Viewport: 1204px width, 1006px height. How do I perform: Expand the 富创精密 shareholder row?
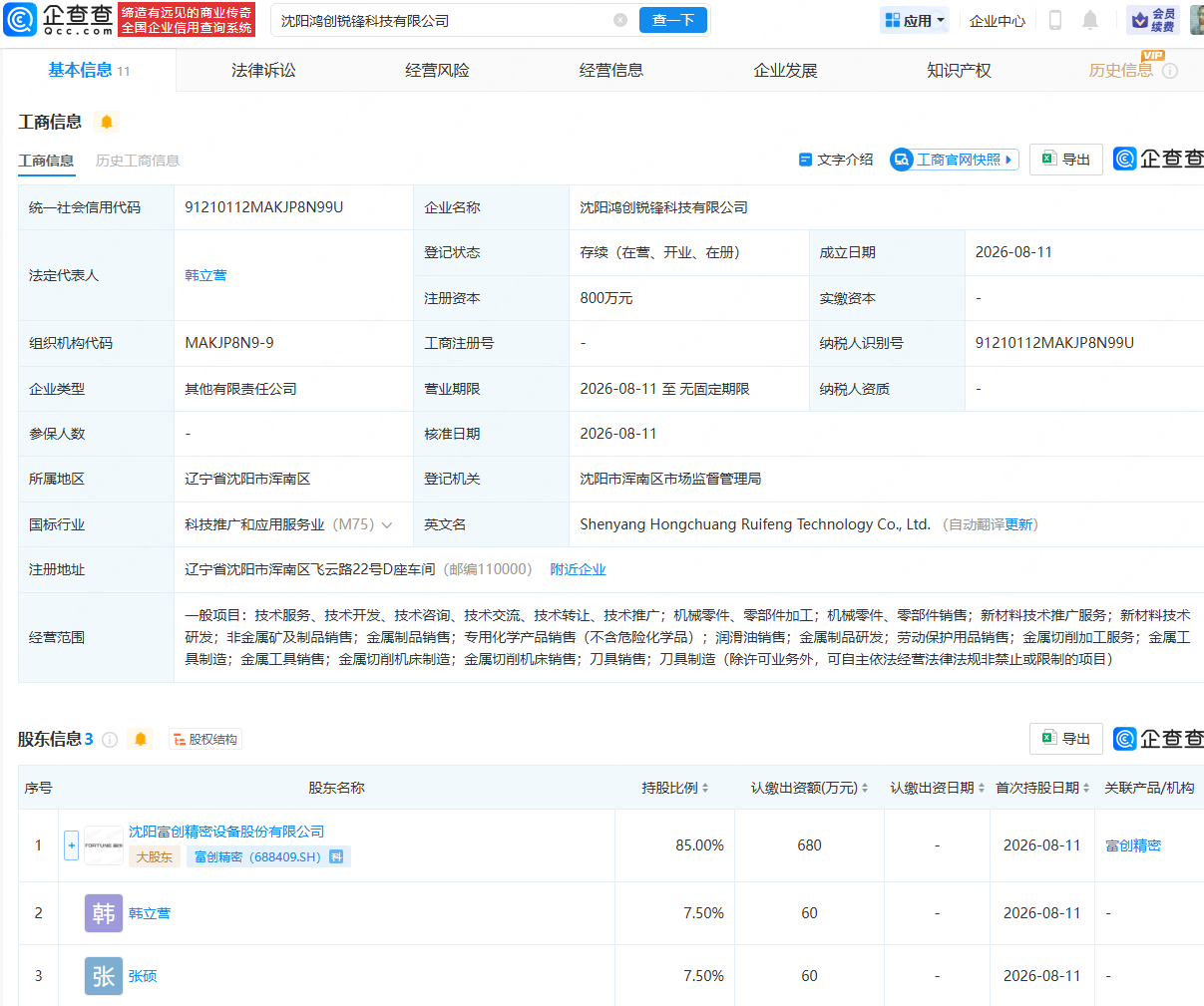click(71, 845)
